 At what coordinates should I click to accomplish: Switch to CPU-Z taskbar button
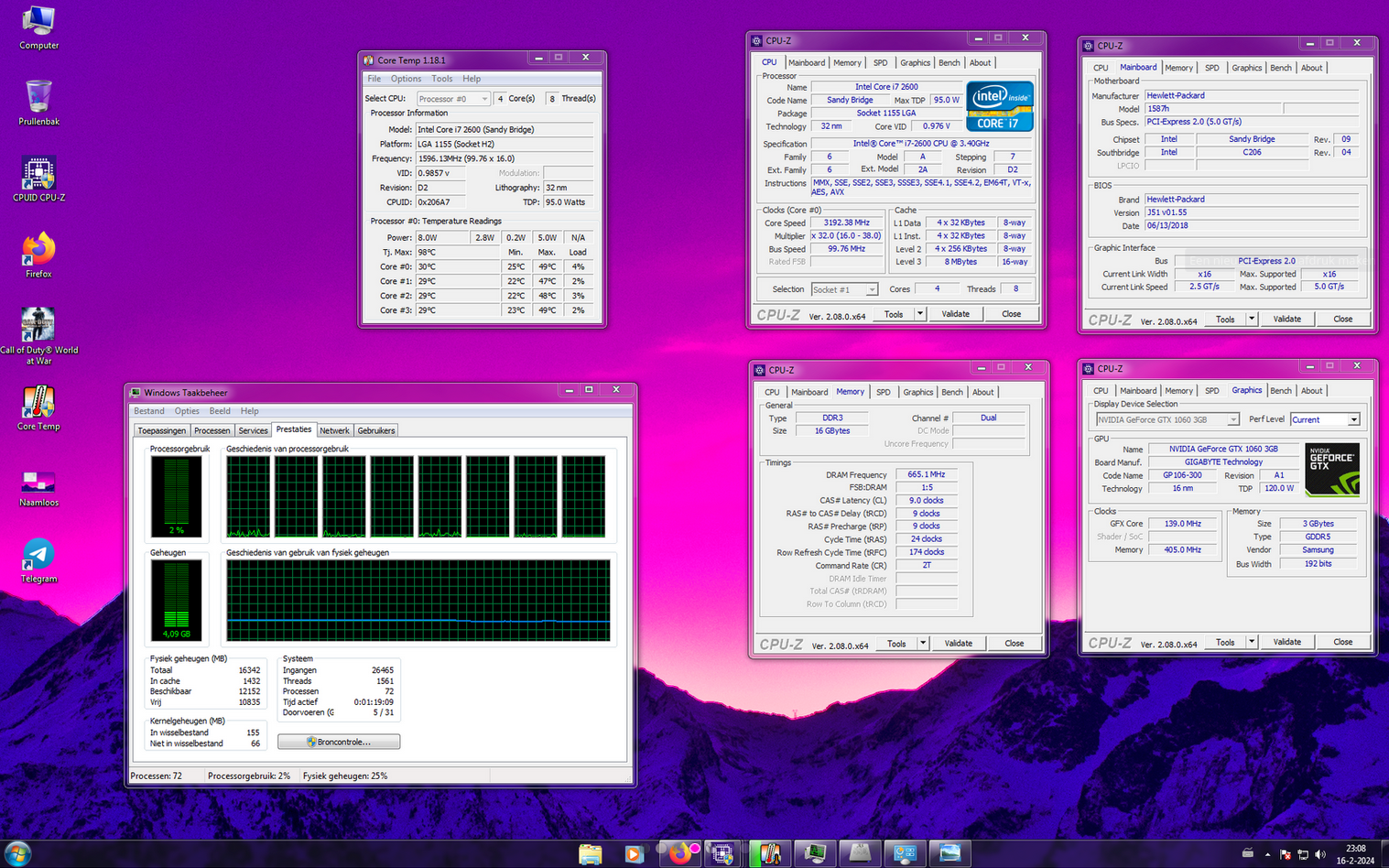tap(723, 854)
